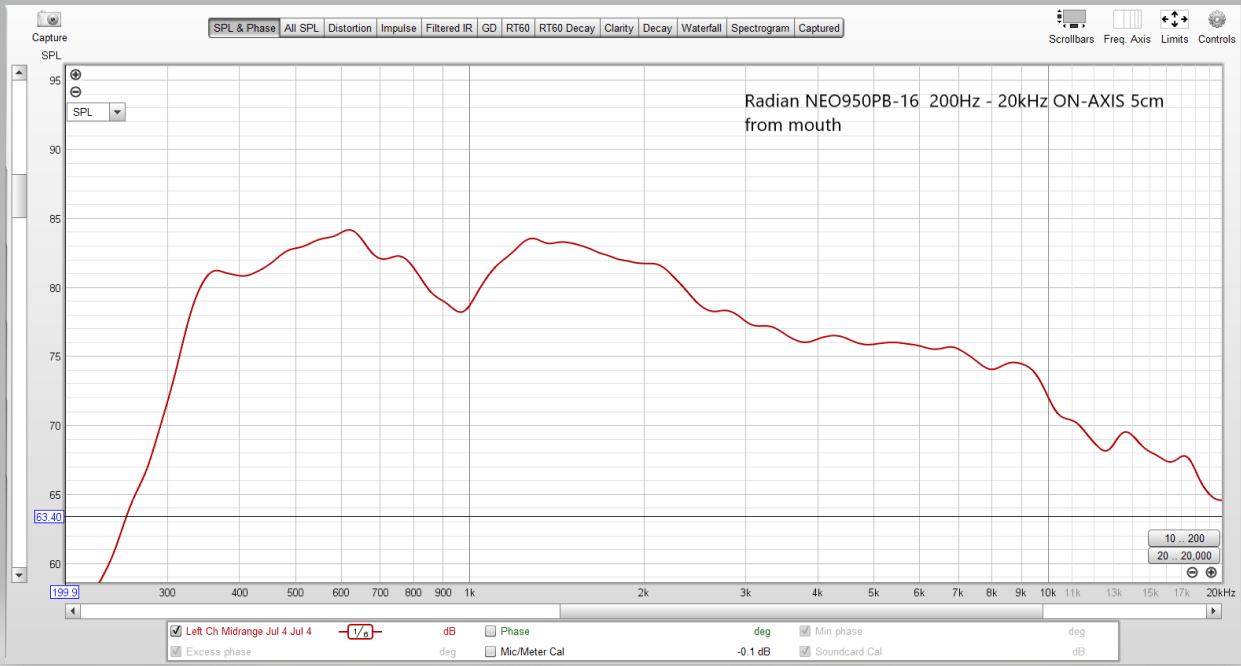Toggle the Soundcard Cal checkbox
Screen dimensions: 1241x666
(x=806, y=651)
